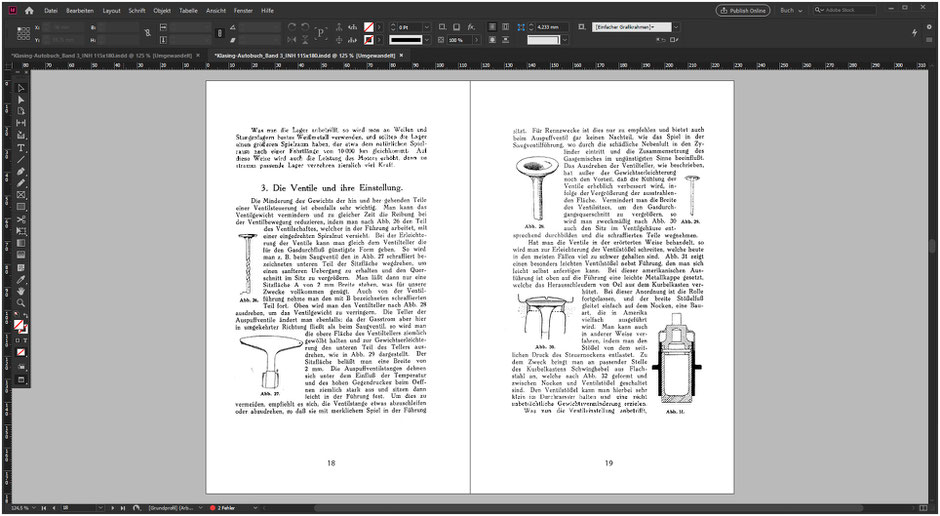Open Buch workspace switcher dropdown
This screenshot has width=940, height=516.
[x=791, y=10]
